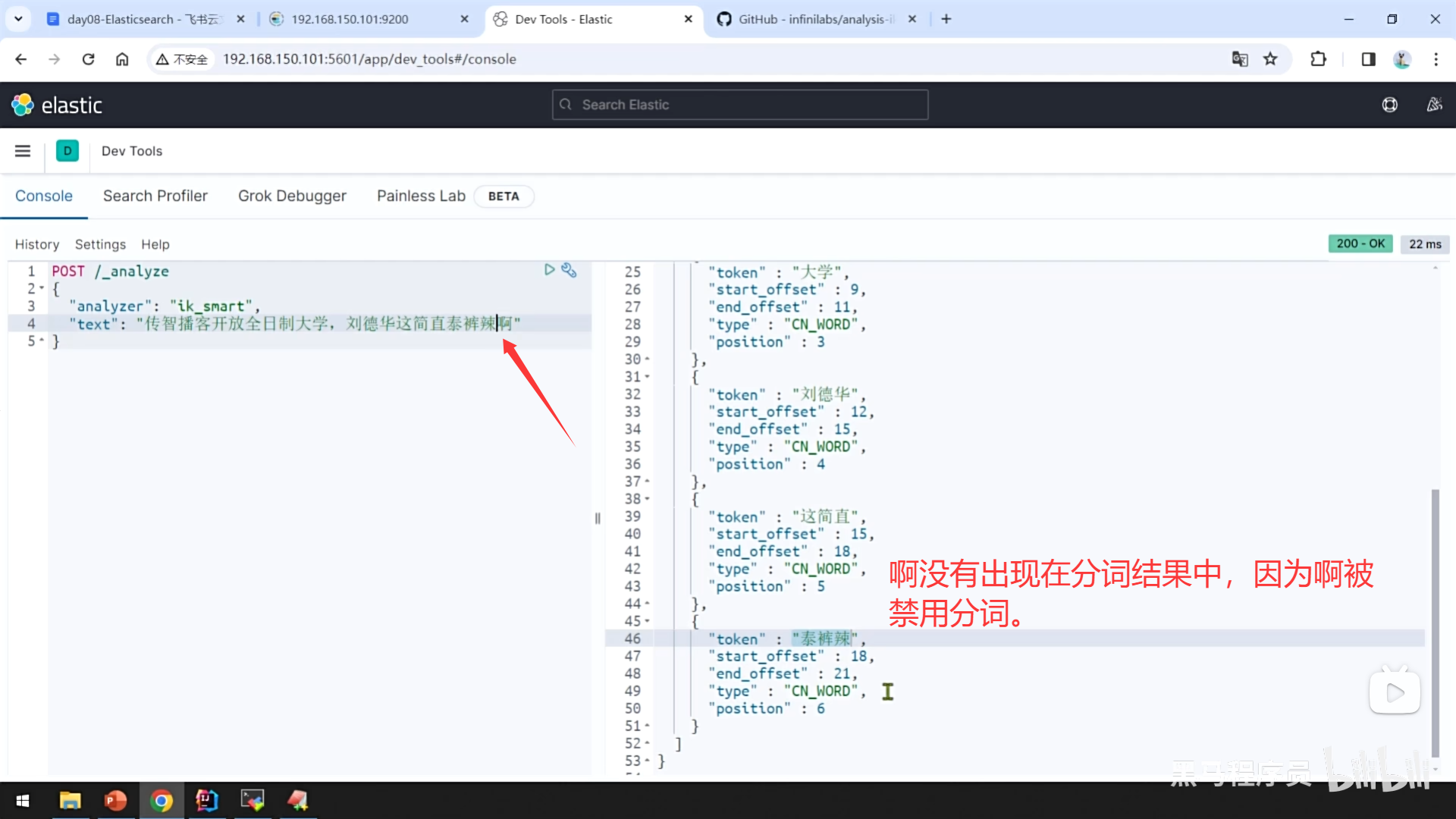Collapse the request body fold at line 2
This screenshot has height=819, width=1456.
[42, 289]
